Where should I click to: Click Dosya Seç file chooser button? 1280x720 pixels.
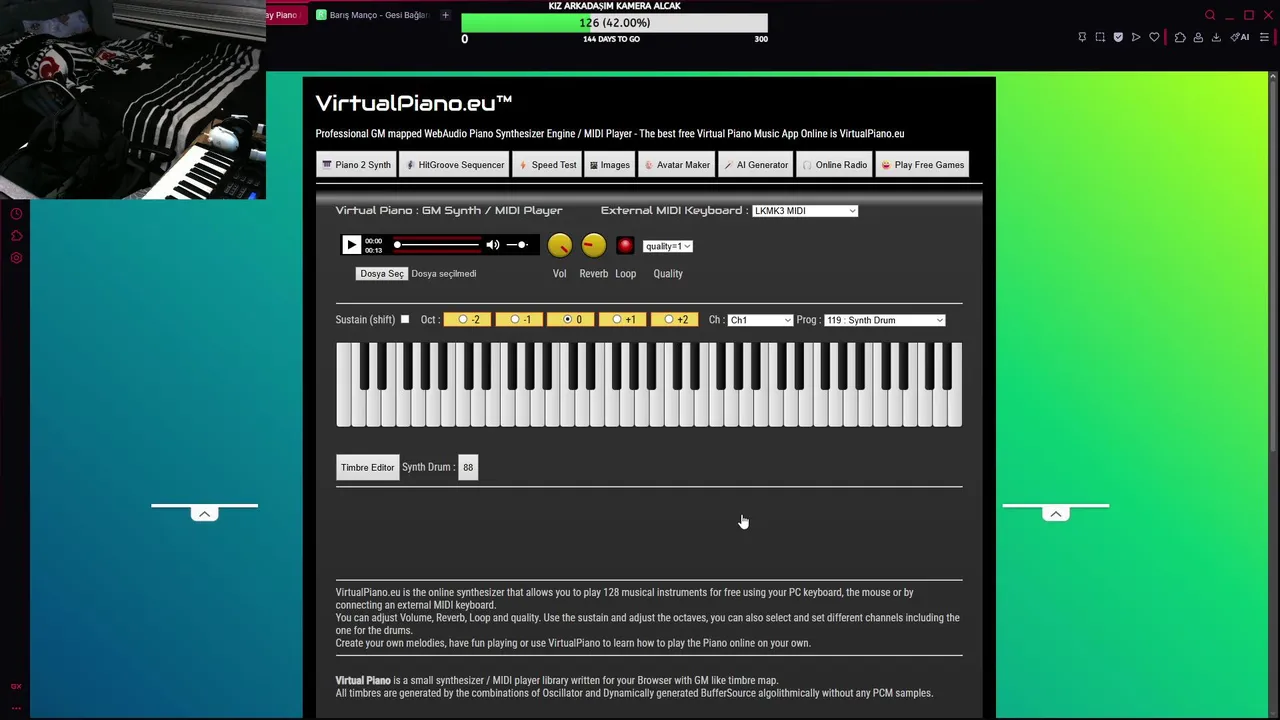click(382, 274)
